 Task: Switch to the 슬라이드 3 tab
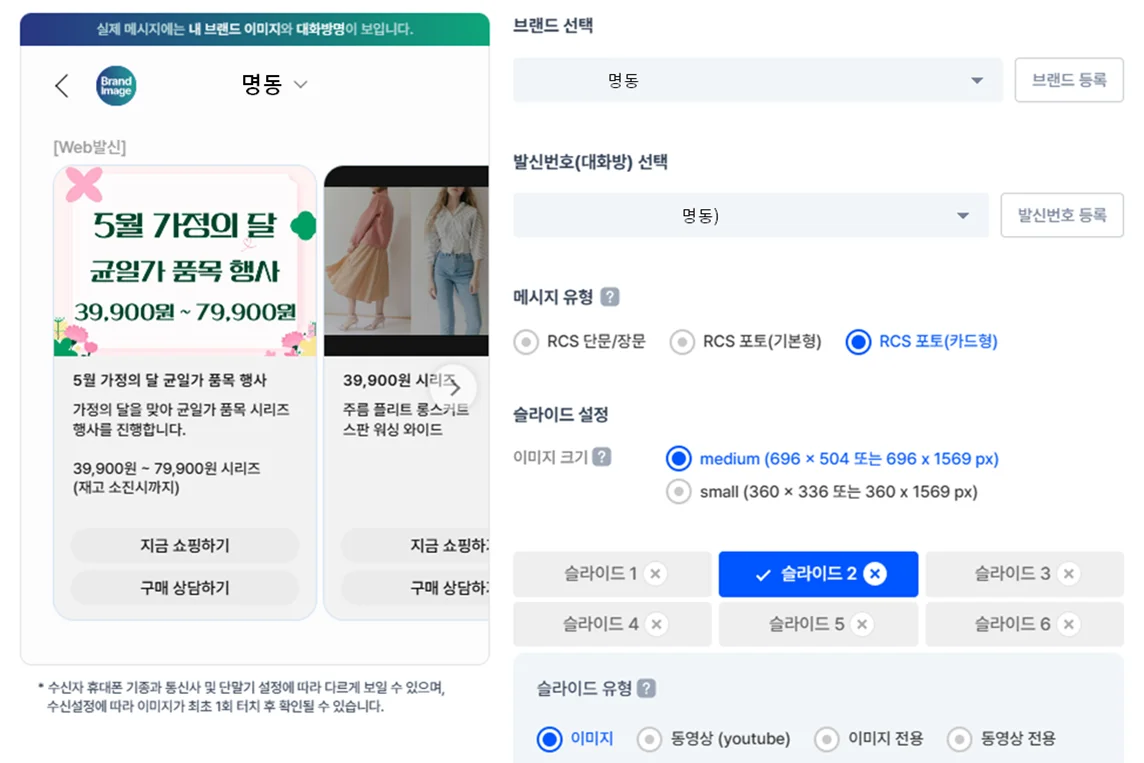pyautogui.click(x=1025, y=574)
